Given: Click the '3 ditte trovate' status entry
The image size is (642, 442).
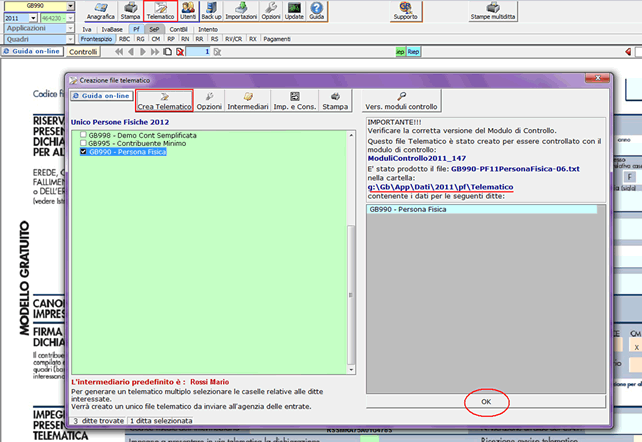Looking at the screenshot, I should [x=99, y=421].
